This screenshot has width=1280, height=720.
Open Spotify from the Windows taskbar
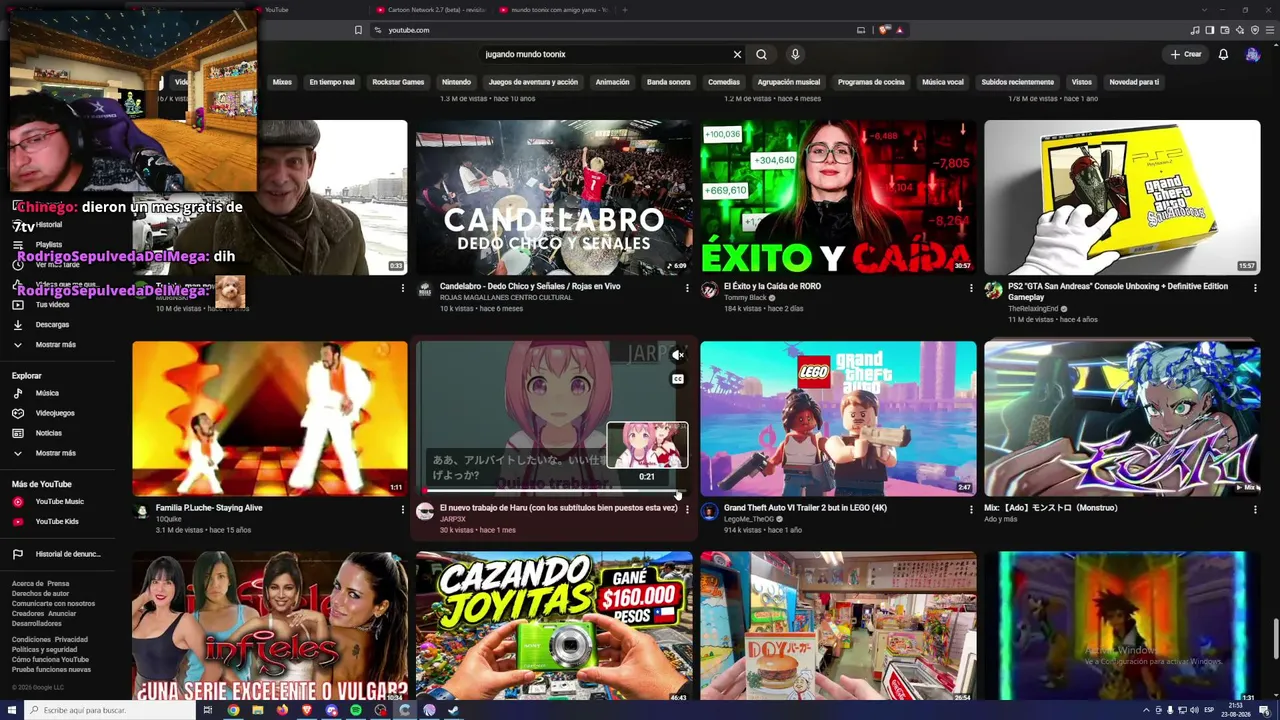[x=356, y=710]
